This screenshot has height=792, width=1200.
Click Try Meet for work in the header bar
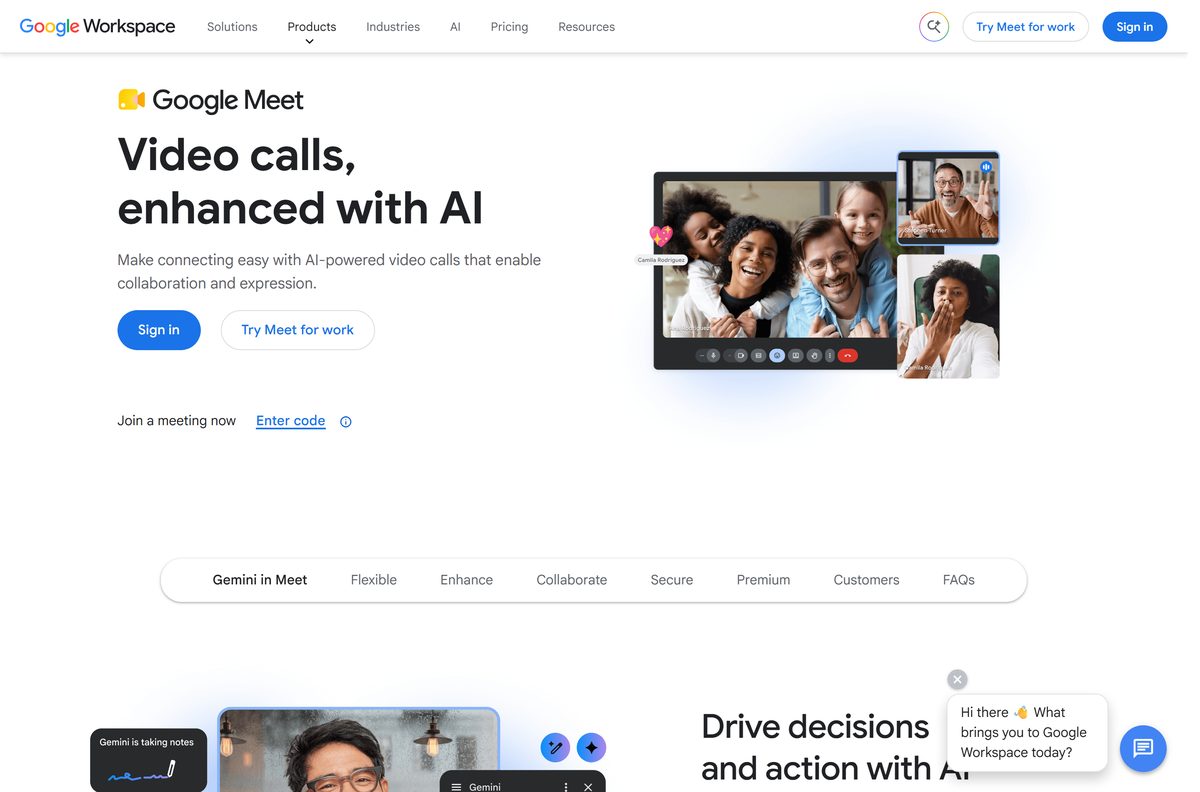(1025, 27)
